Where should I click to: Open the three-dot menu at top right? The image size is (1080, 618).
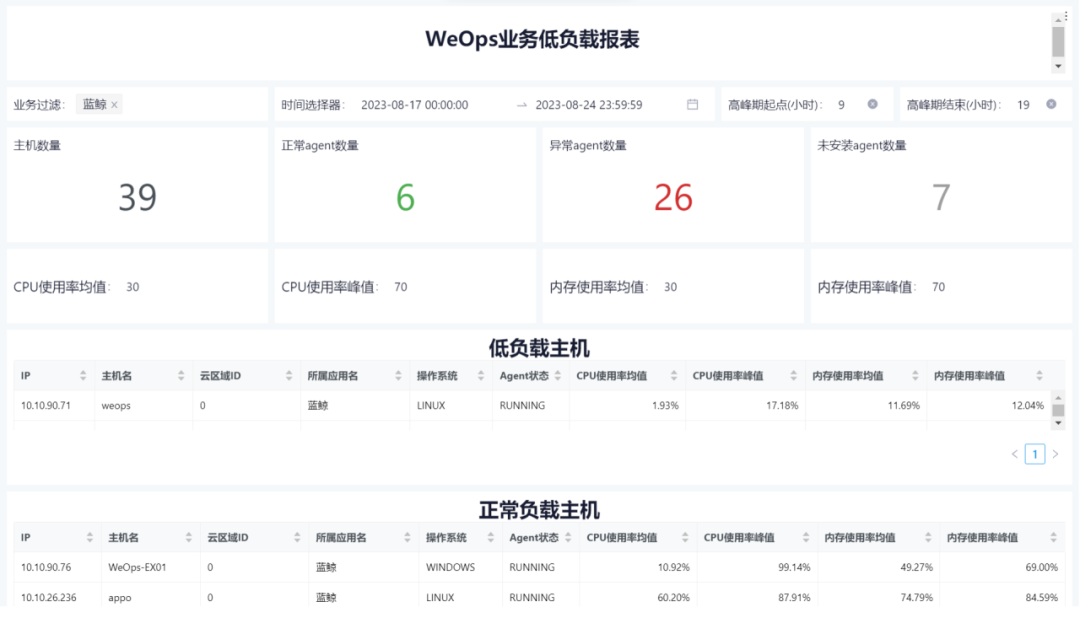(1066, 15)
